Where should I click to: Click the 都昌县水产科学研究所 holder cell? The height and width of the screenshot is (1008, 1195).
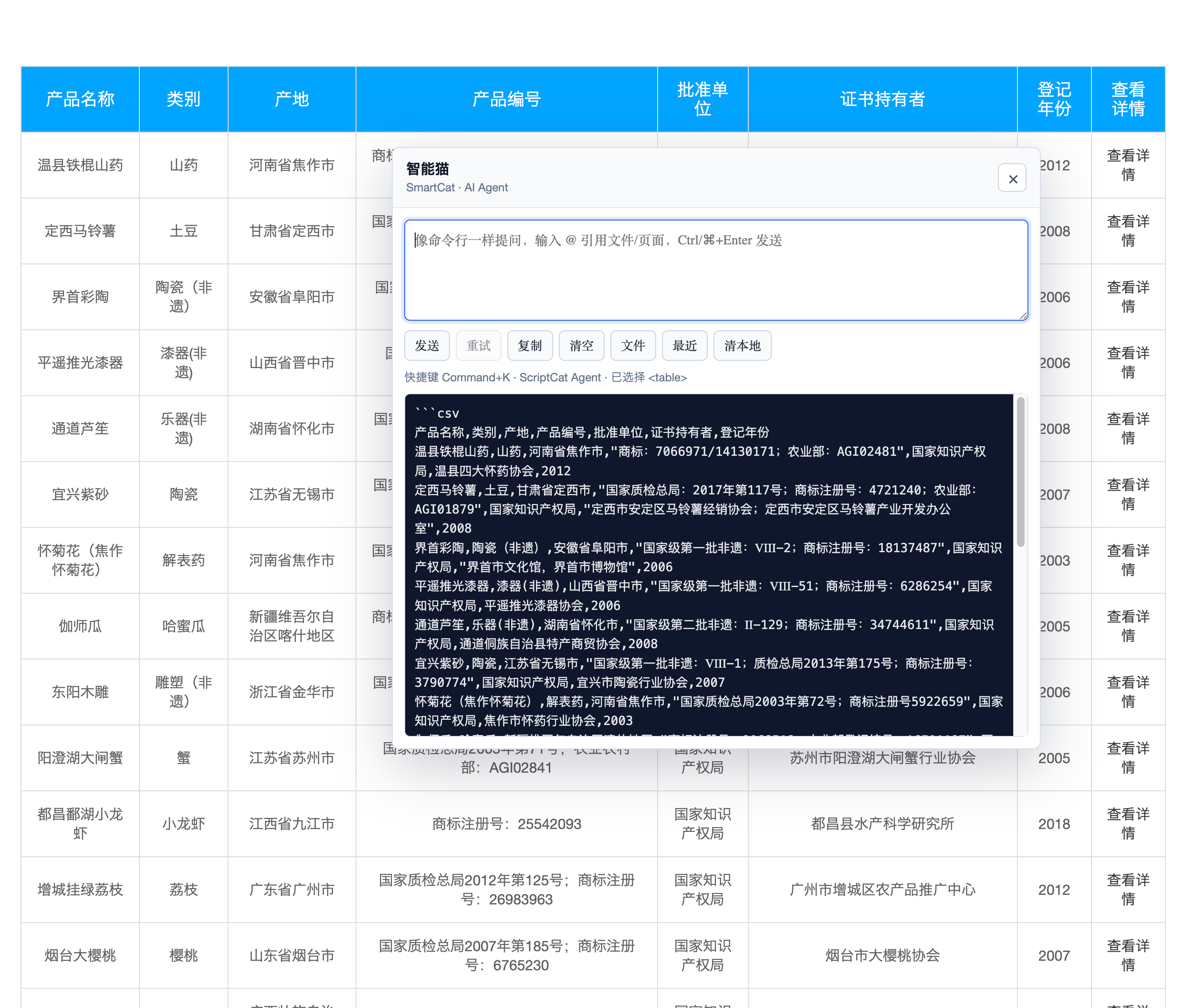pyautogui.click(x=882, y=823)
